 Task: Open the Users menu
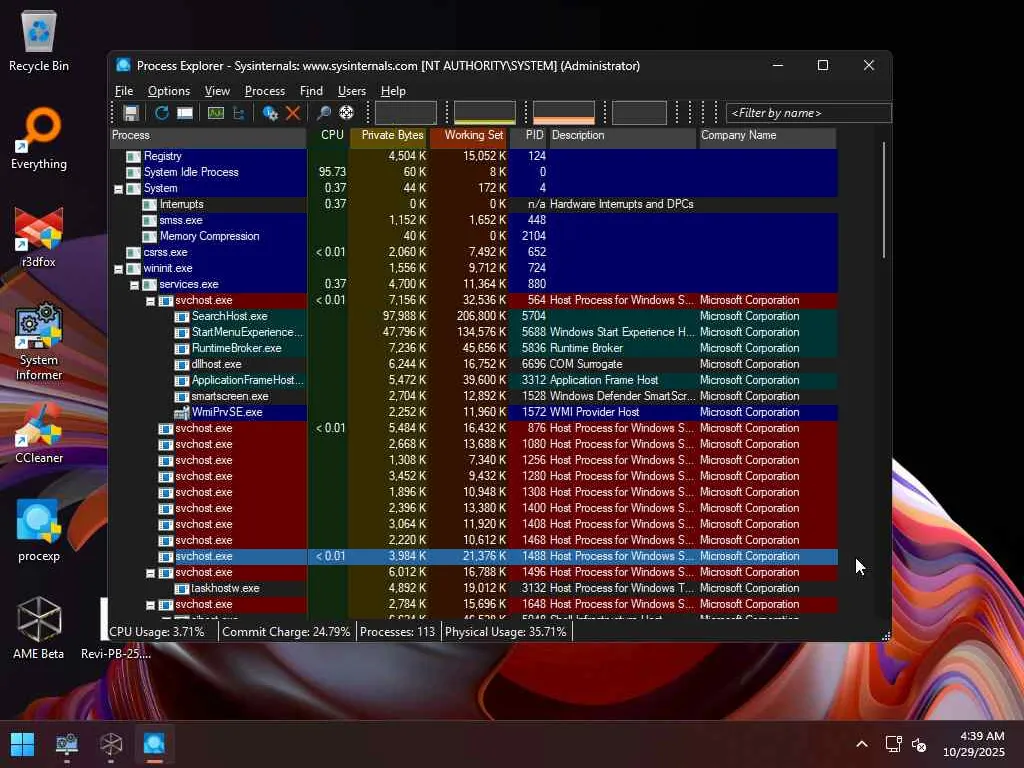pyautogui.click(x=351, y=91)
